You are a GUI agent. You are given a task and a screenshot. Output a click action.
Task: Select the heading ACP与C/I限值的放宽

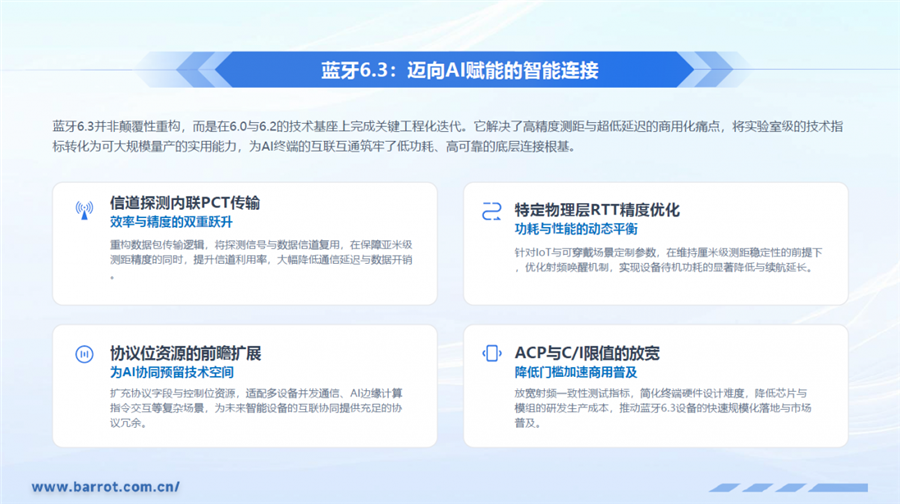coord(587,353)
